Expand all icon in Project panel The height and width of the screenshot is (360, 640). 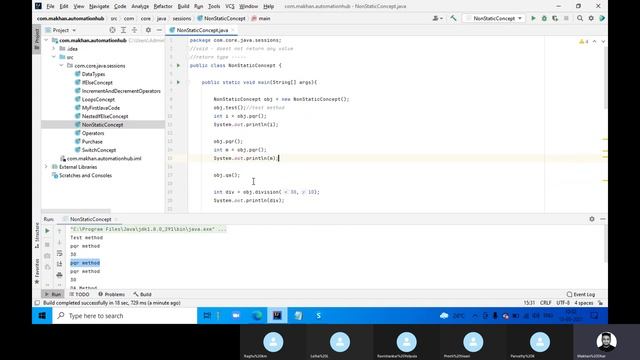coord(123,30)
